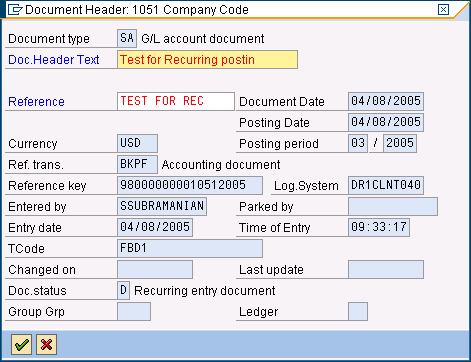The image size is (471, 362).
Task: Click the Time of Entry field
Action: point(379,227)
